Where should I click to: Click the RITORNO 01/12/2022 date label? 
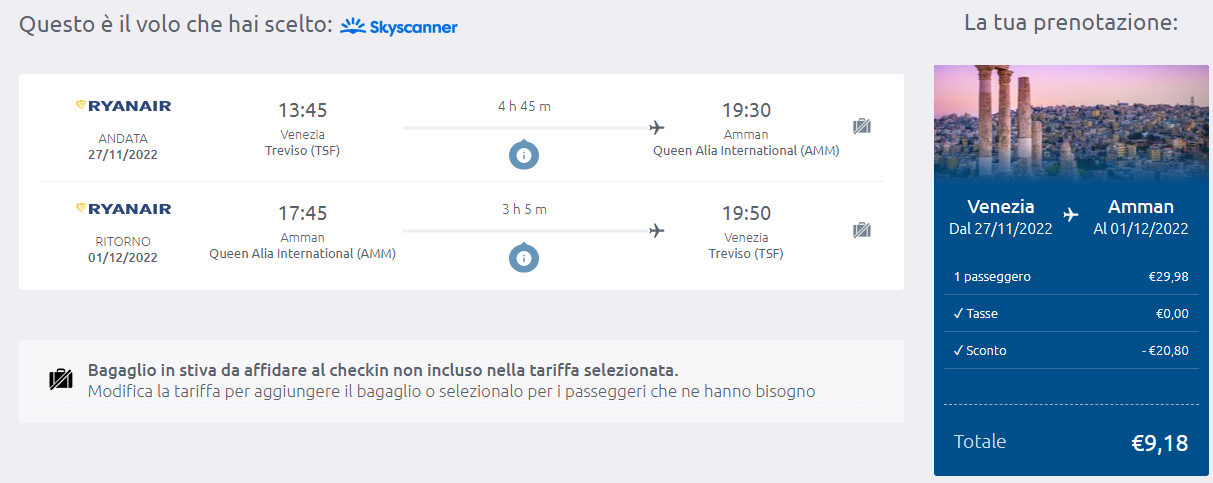[x=123, y=249]
